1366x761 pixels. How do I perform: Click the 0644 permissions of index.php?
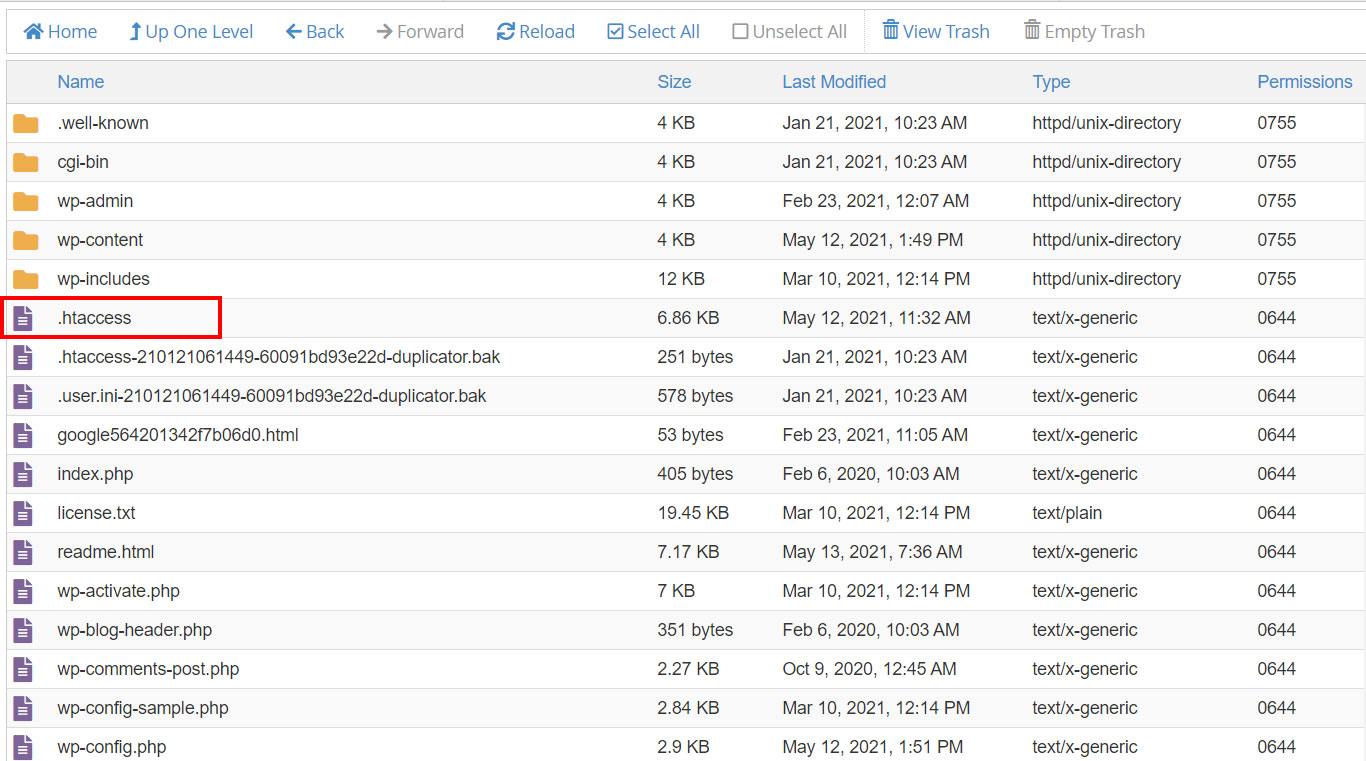pyautogui.click(x=1276, y=474)
